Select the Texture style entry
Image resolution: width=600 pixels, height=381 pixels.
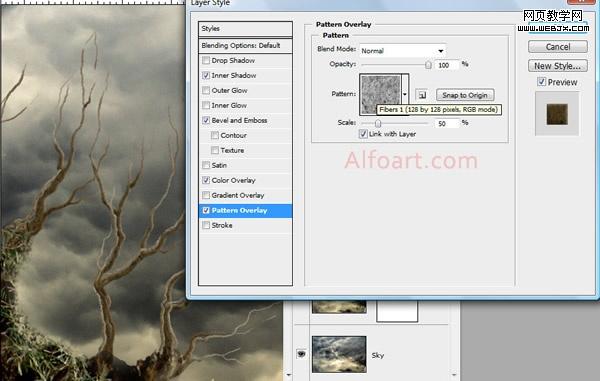point(232,150)
